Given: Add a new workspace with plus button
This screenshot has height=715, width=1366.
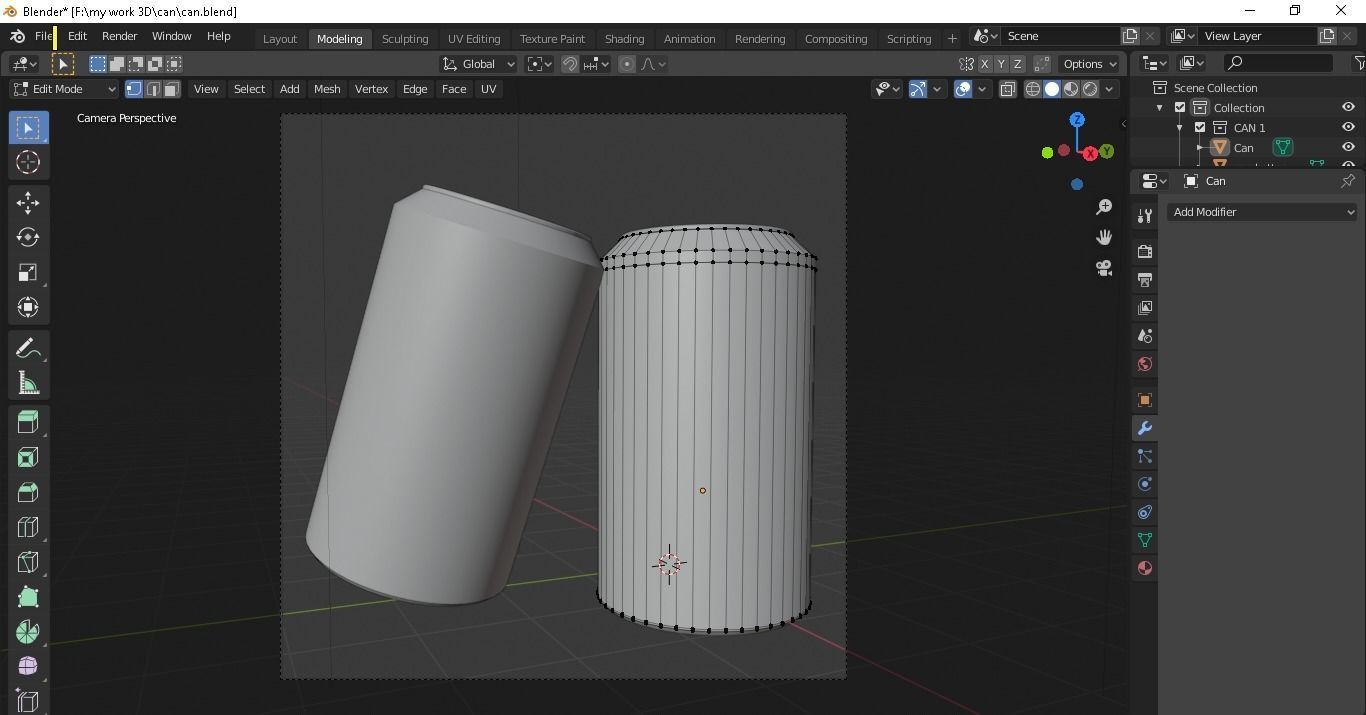Looking at the screenshot, I should [952, 39].
